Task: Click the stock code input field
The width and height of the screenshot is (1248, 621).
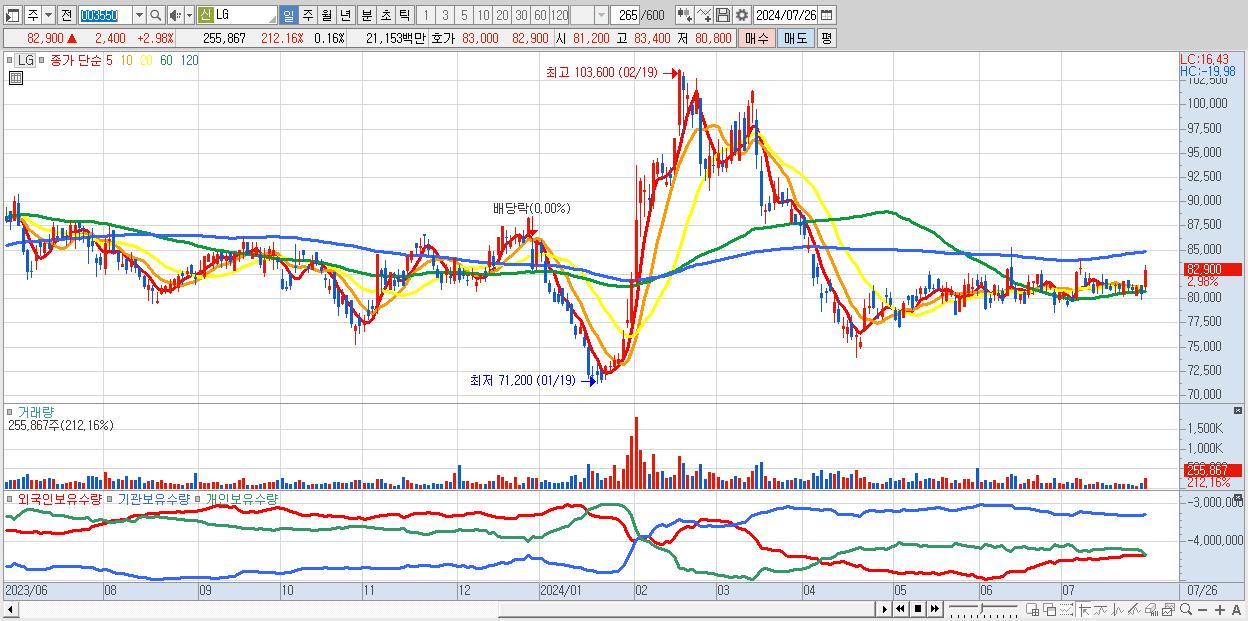Action: [104, 15]
